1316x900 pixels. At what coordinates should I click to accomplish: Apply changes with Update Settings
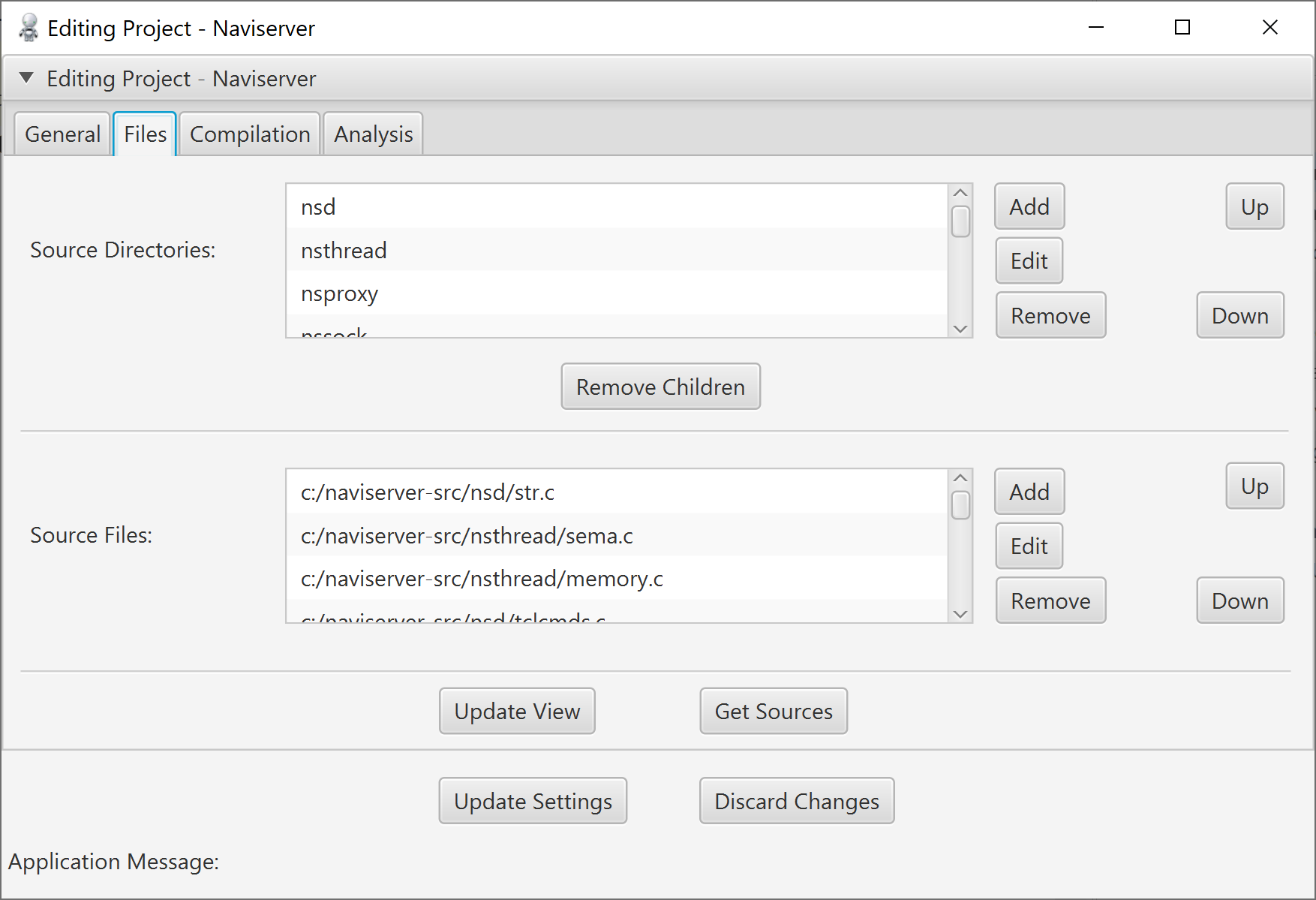tap(533, 801)
